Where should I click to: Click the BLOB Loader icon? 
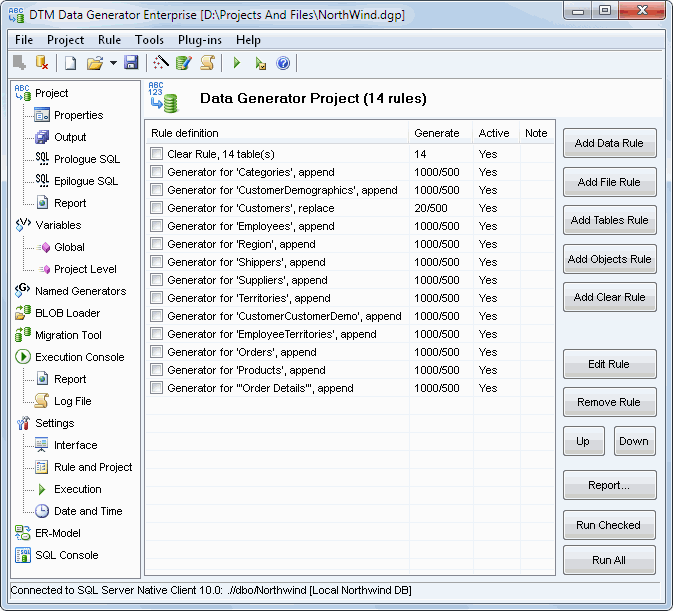point(23,312)
